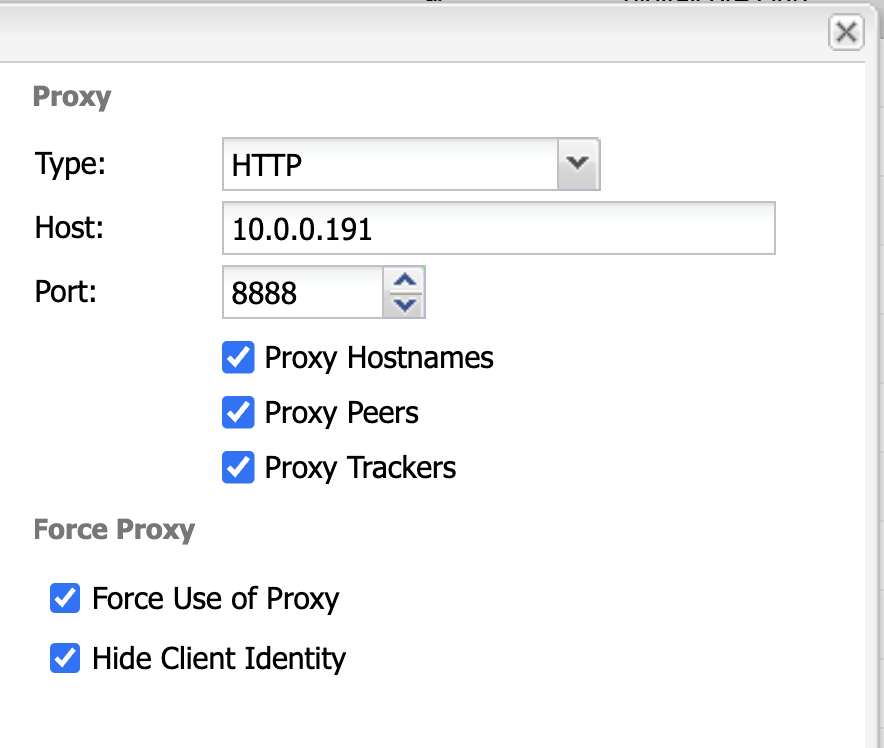Close the proxy settings dialog
Viewport: 884px width, 748px height.
click(x=846, y=33)
